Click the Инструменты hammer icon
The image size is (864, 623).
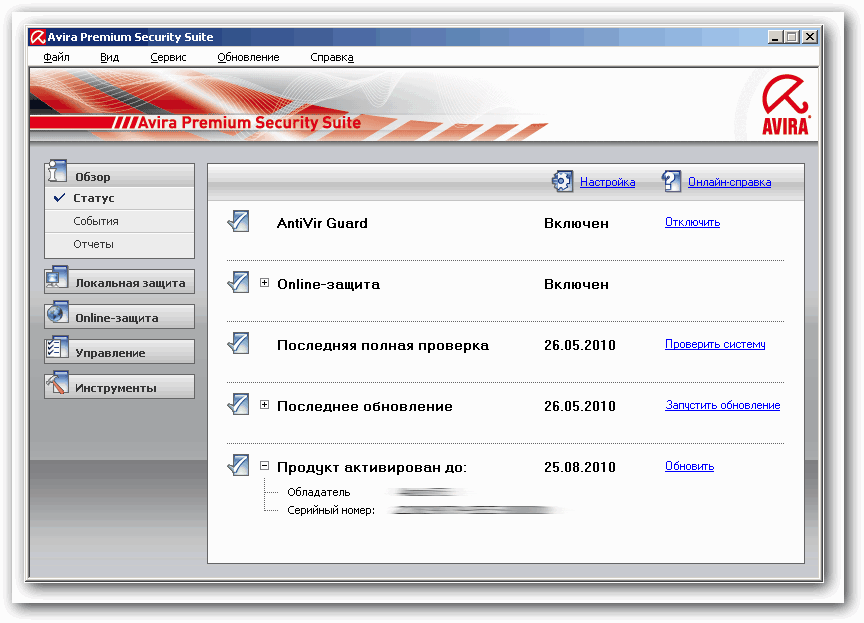point(57,383)
